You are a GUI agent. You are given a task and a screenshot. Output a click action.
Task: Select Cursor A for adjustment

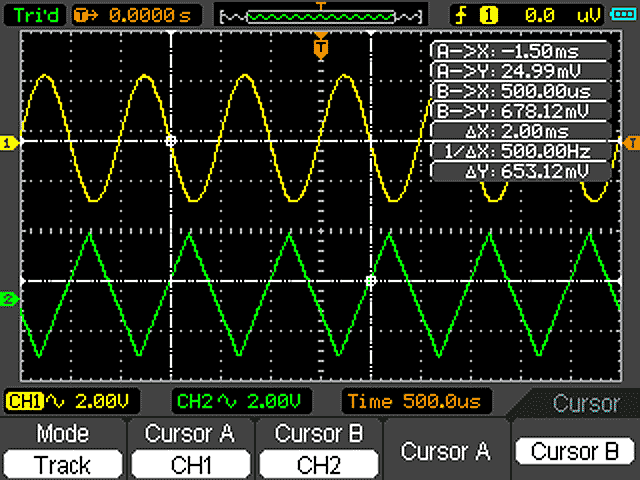pyautogui.click(x=446, y=451)
